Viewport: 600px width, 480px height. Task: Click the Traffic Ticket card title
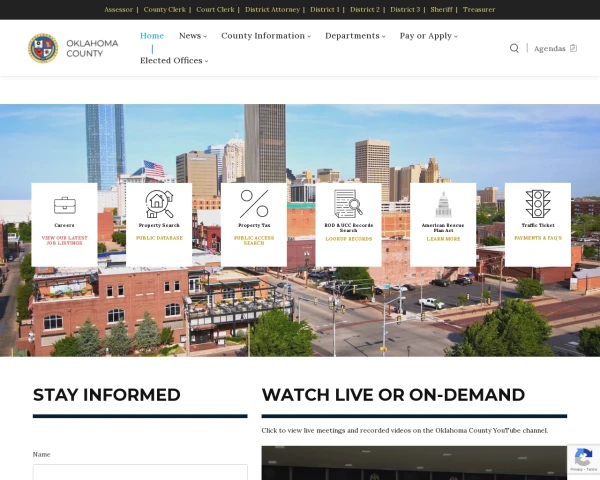point(538,225)
